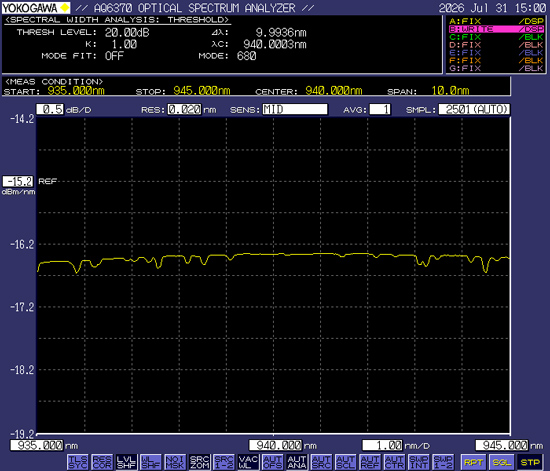Click the -15.2 reference level field
Viewport: 550px width, 471px height.
pyautogui.click(x=18, y=181)
